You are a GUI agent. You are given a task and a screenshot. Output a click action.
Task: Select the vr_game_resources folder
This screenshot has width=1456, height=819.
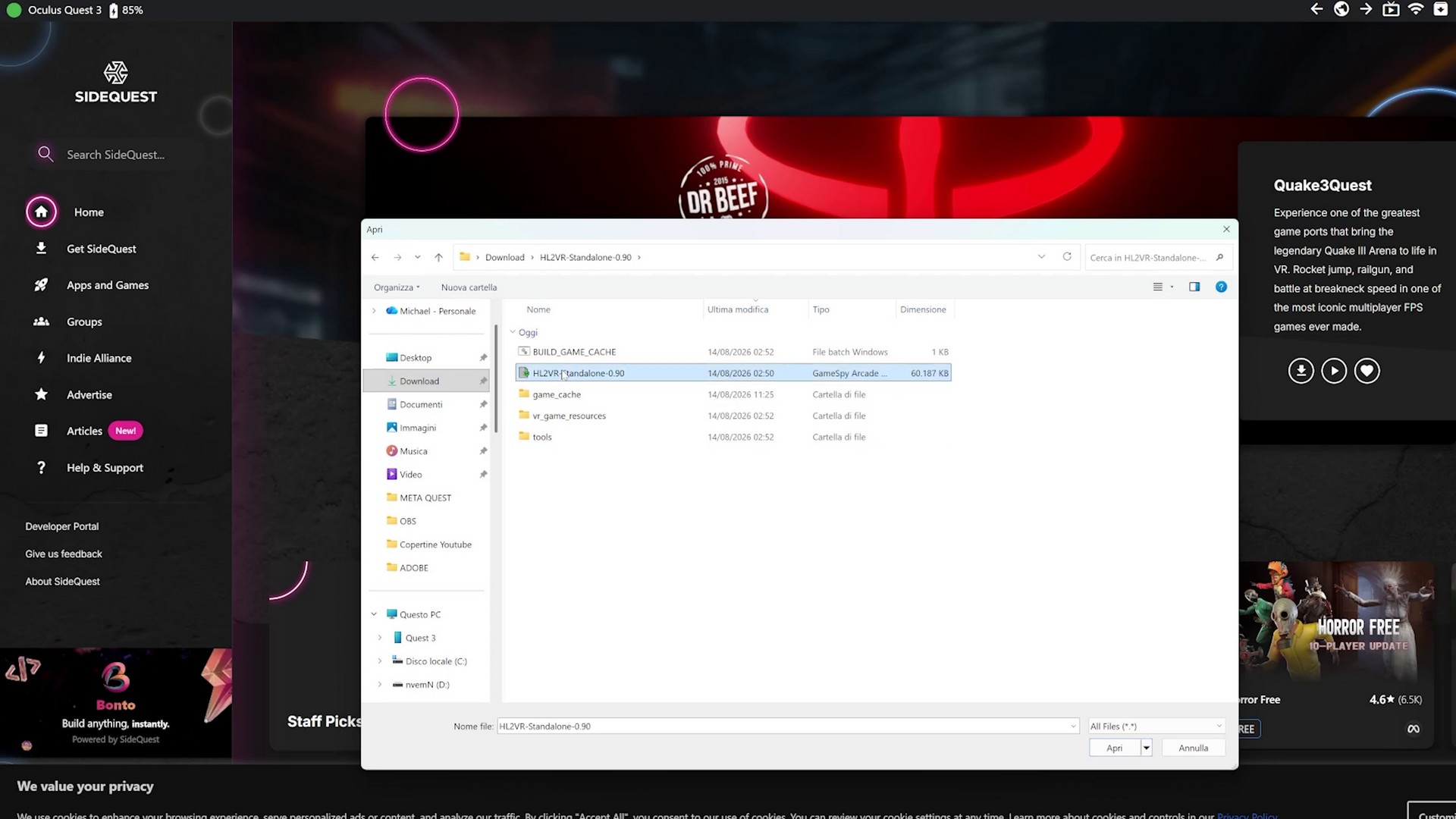click(x=733, y=416)
